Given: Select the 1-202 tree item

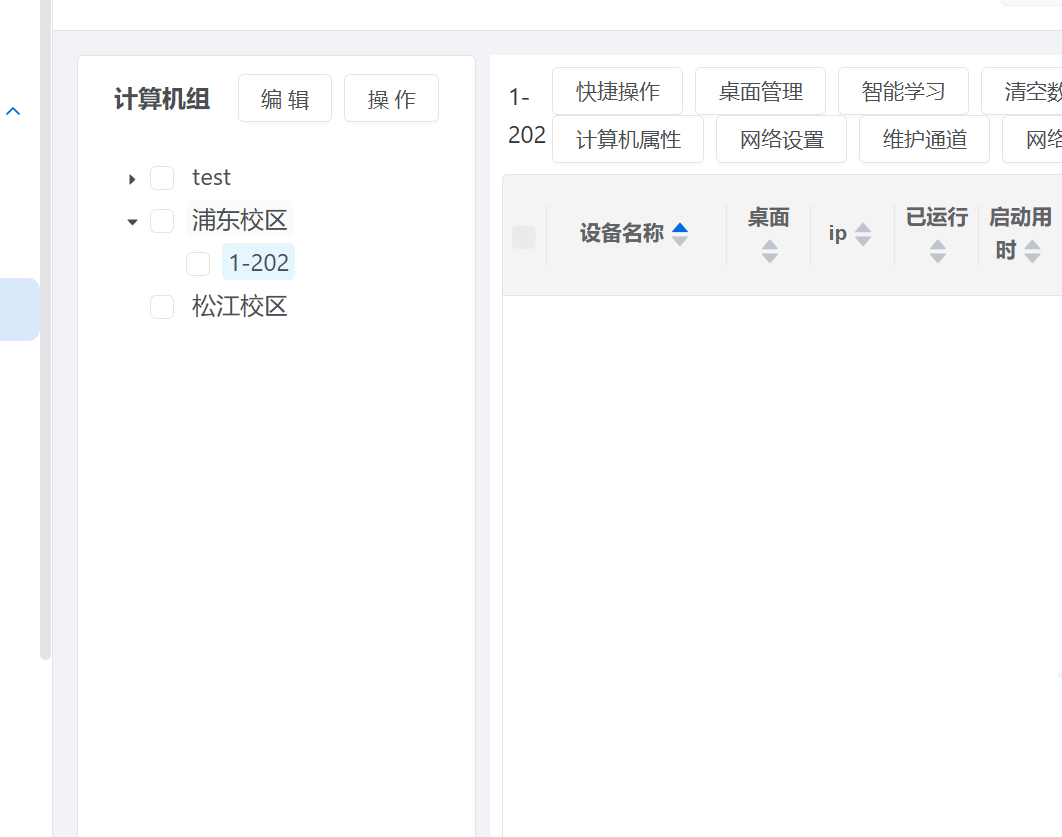Looking at the screenshot, I should coord(259,263).
